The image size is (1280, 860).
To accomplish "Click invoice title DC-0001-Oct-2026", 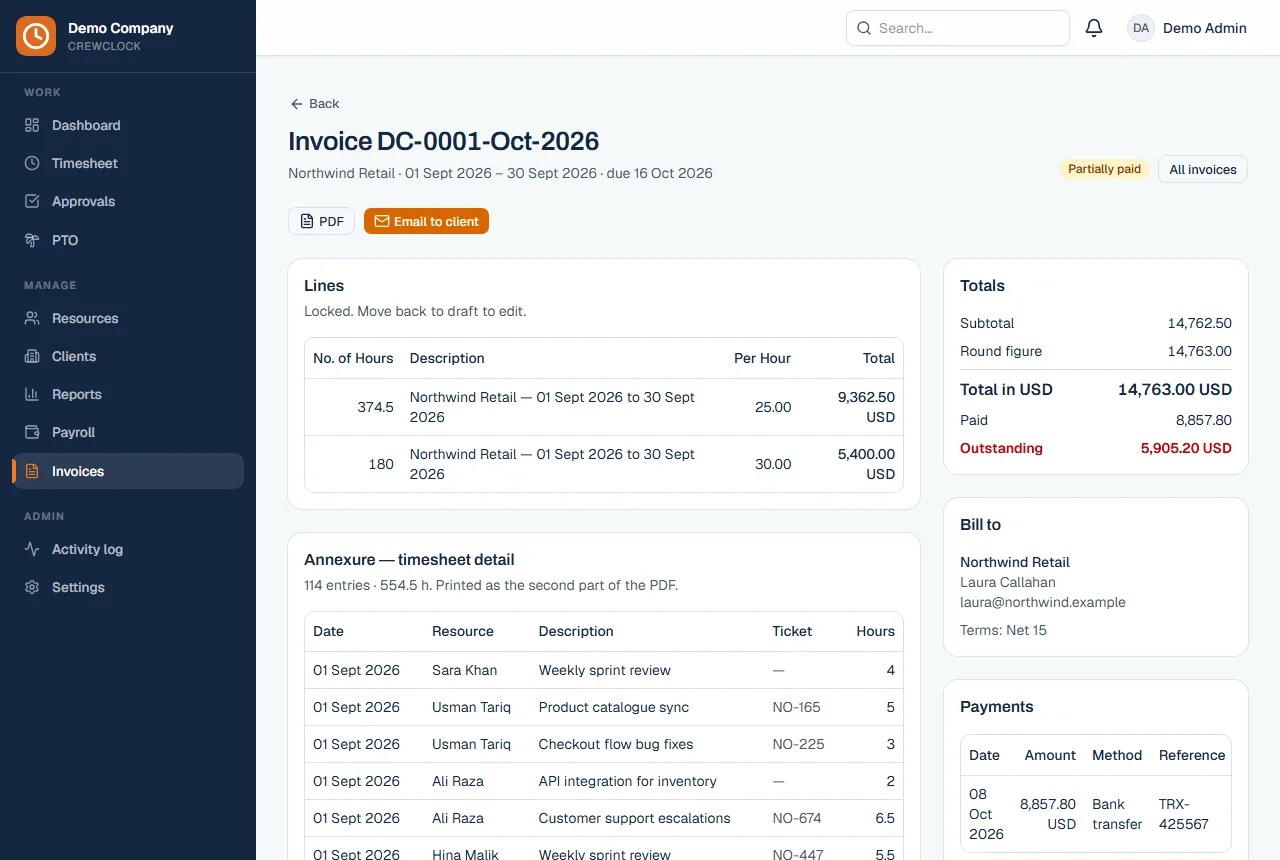I will click(x=444, y=141).
